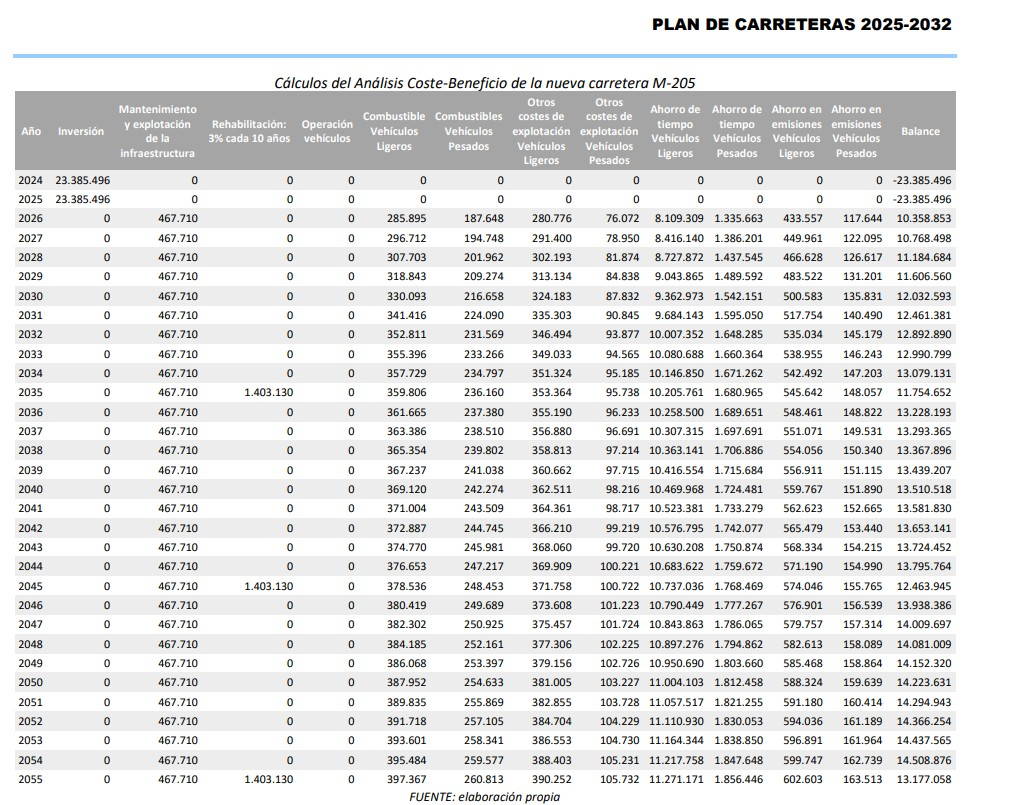Viewport: 1015px width, 805px height.
Task: Click the Ahorro de tiempo Vehículos Ligeros header
Action: 675,131
